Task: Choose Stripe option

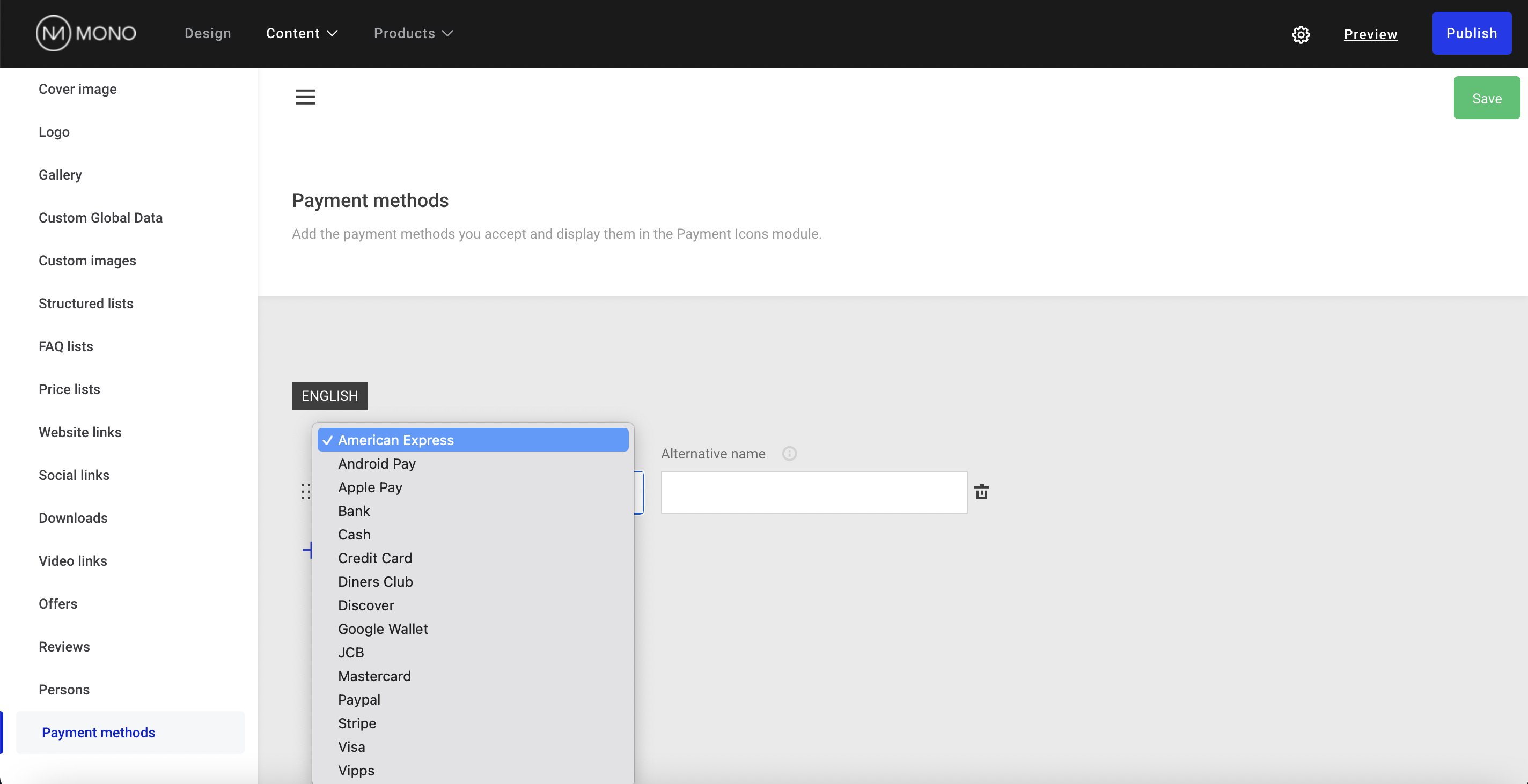Action: 473,723
